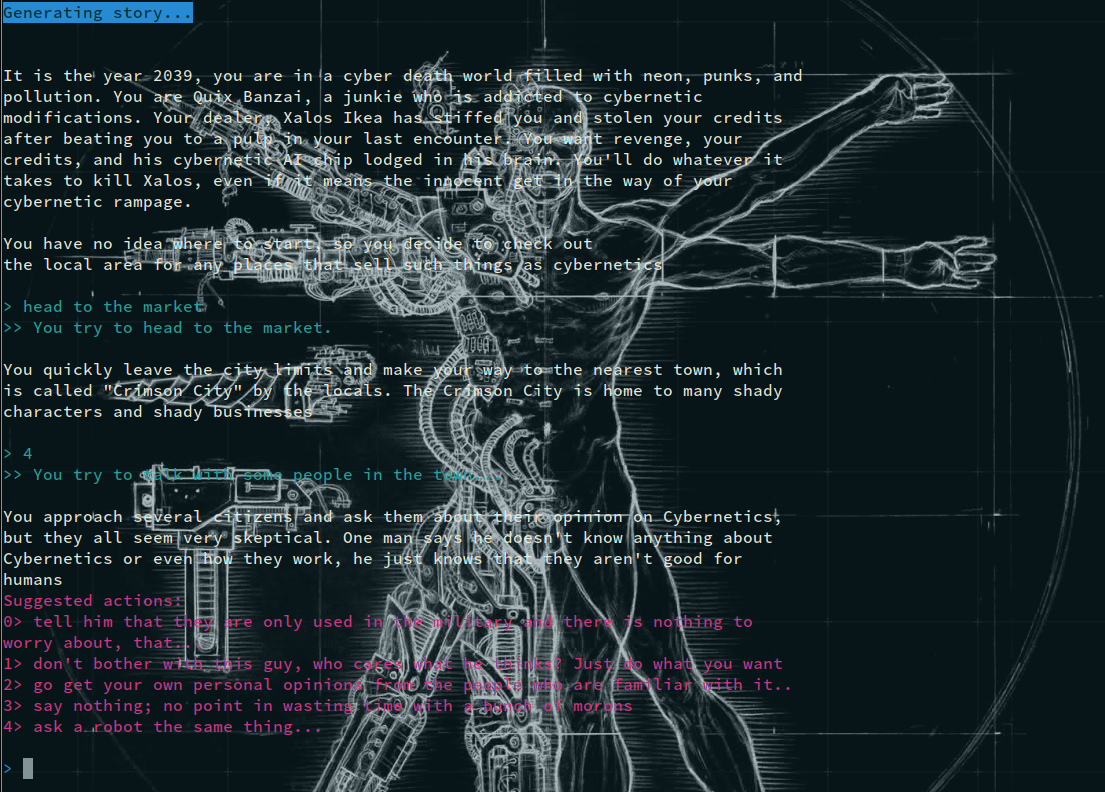Click the line 'characters and shady businesses'
The image size is (1105, 792).
157,412
